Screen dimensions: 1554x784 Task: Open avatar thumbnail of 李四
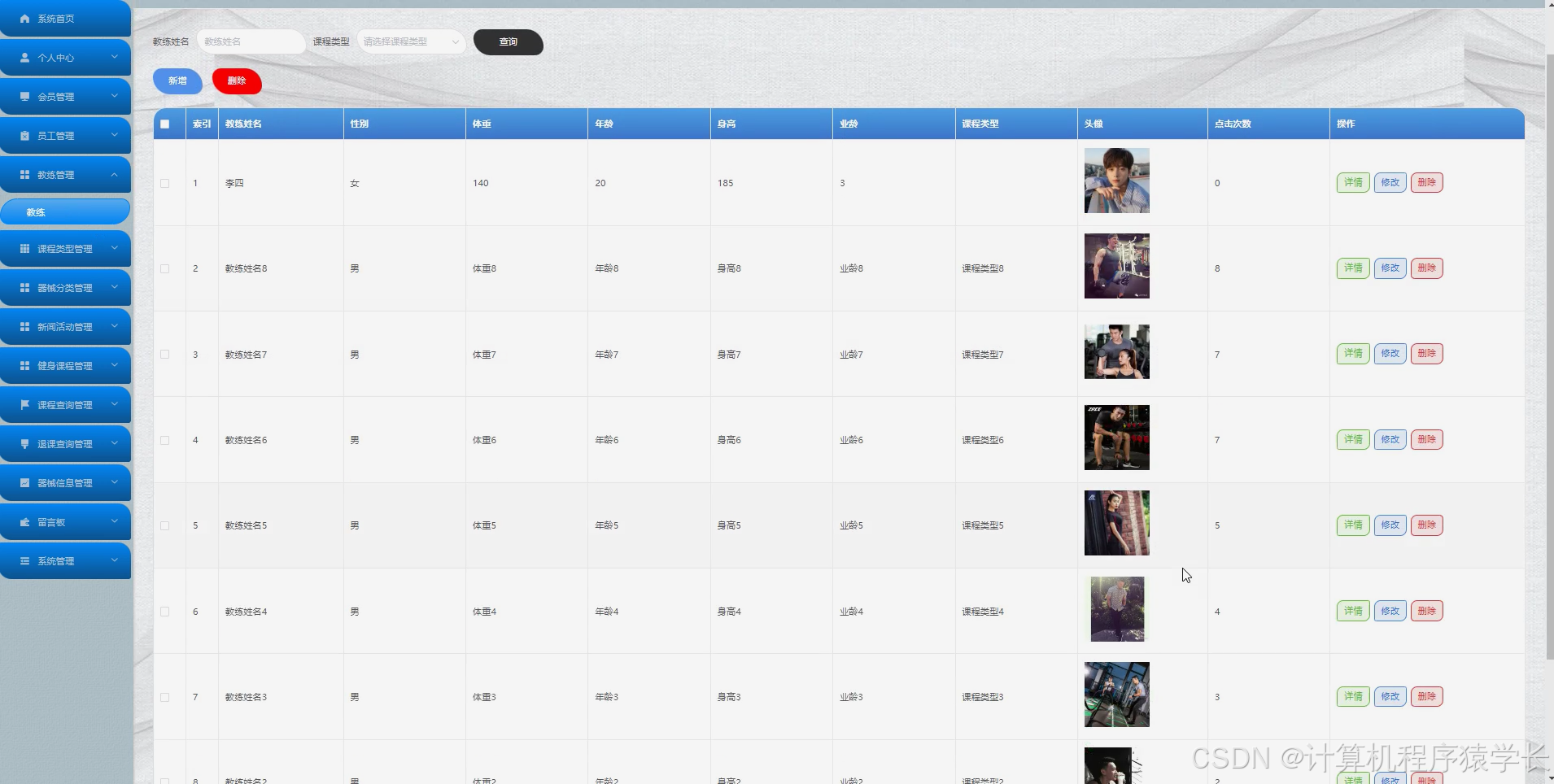1117,181
